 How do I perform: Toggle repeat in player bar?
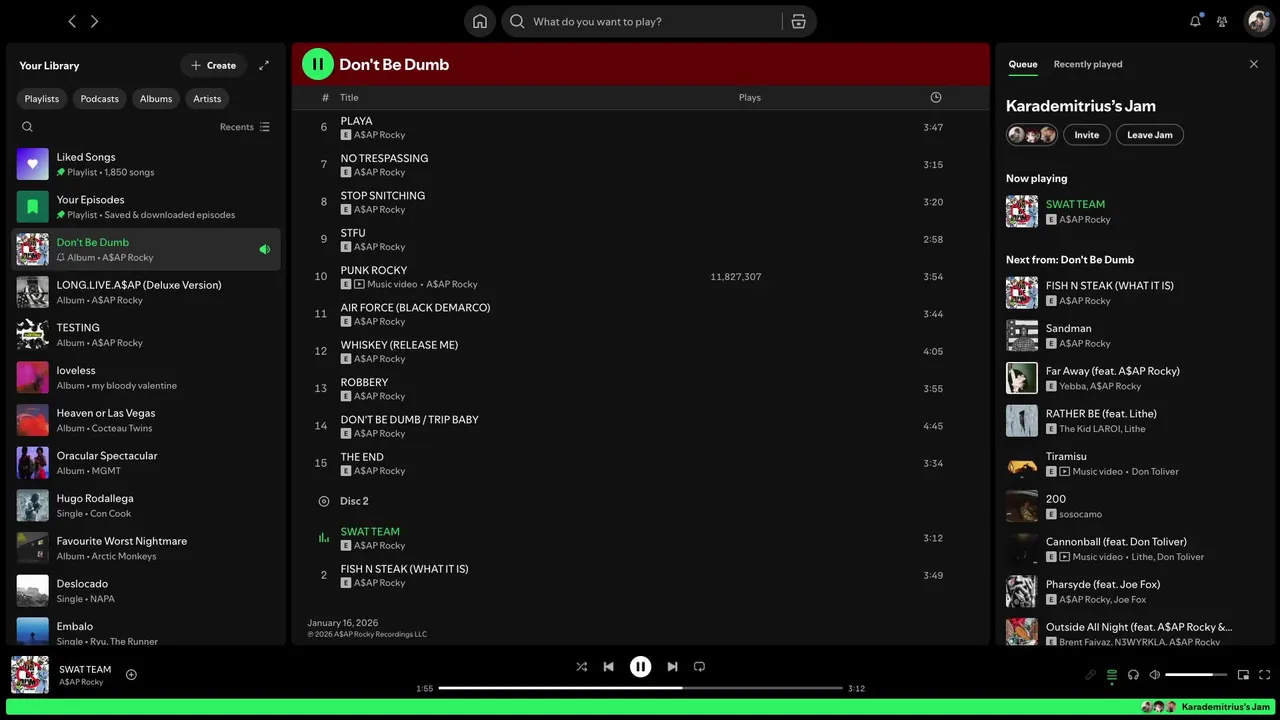pos(700,667)
